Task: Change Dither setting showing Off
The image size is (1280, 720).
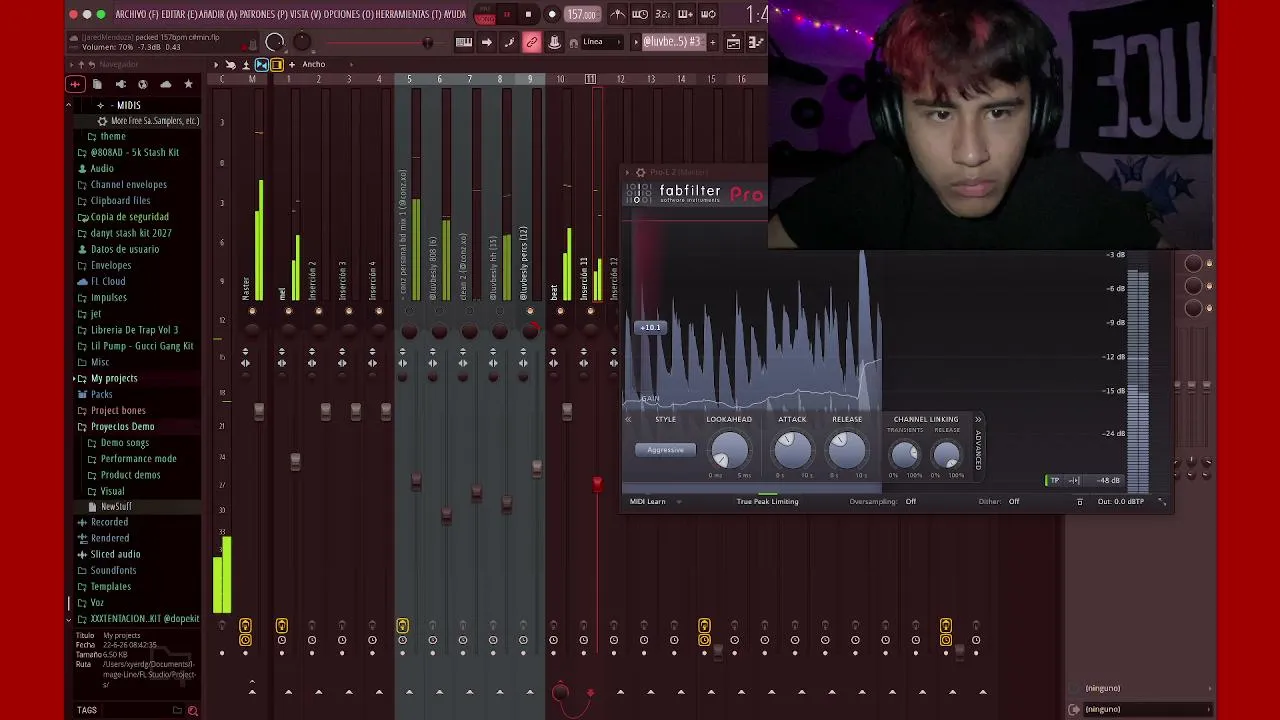Action: [1014, 501]
